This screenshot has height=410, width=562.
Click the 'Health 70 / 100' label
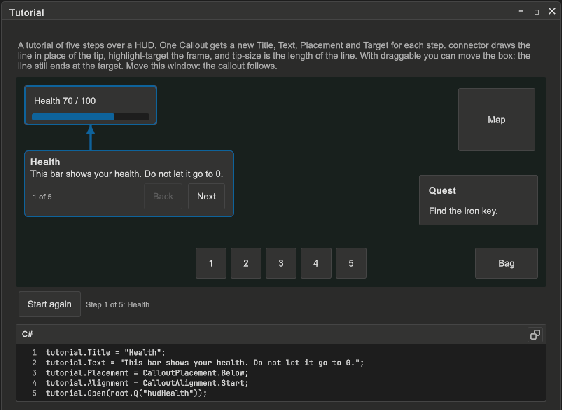pyautogui.click(x=65, y=101)
